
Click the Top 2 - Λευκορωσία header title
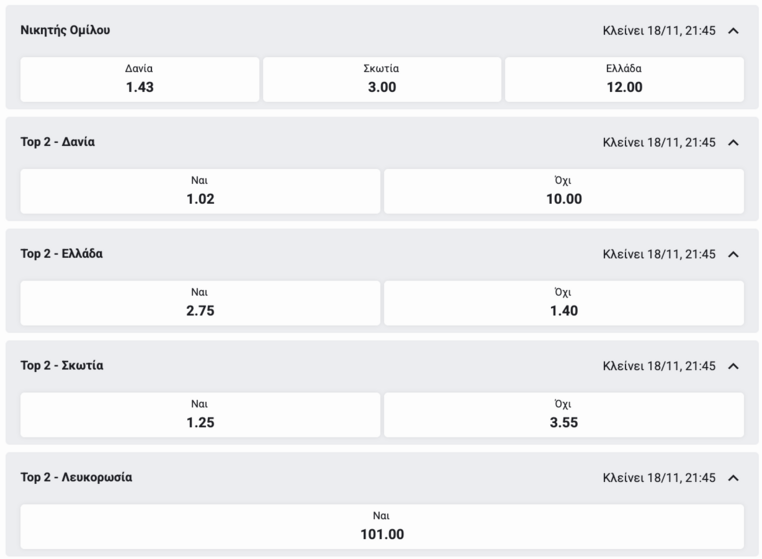[76, 478]
